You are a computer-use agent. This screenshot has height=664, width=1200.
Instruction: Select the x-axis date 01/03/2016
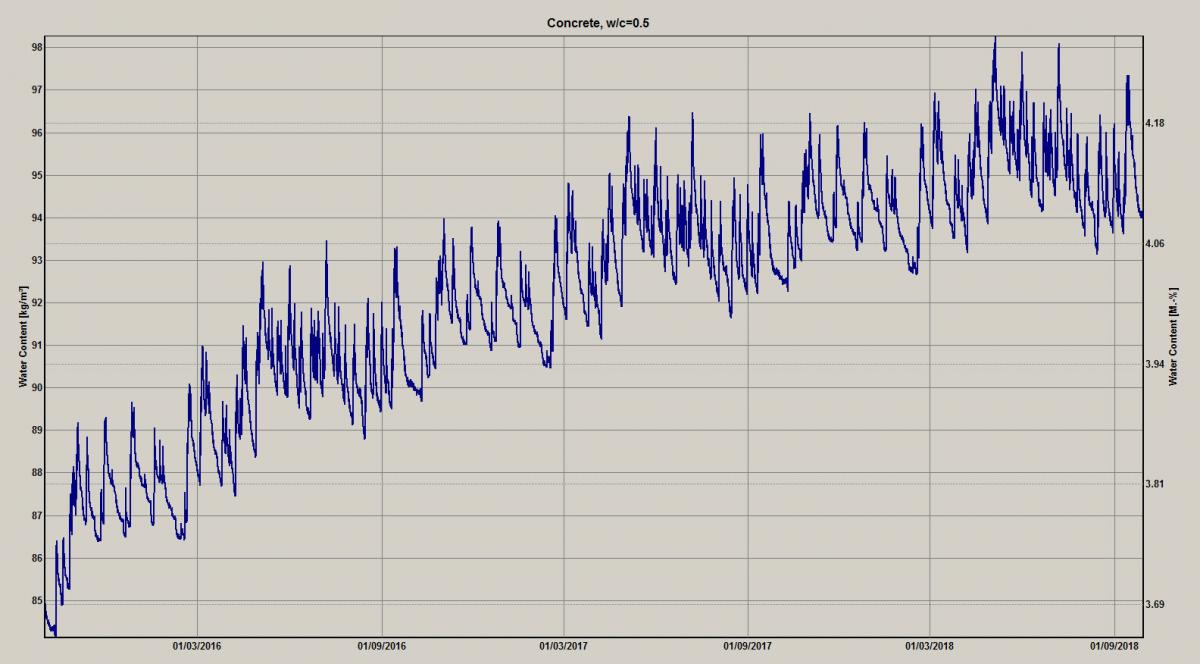(198, 647)
